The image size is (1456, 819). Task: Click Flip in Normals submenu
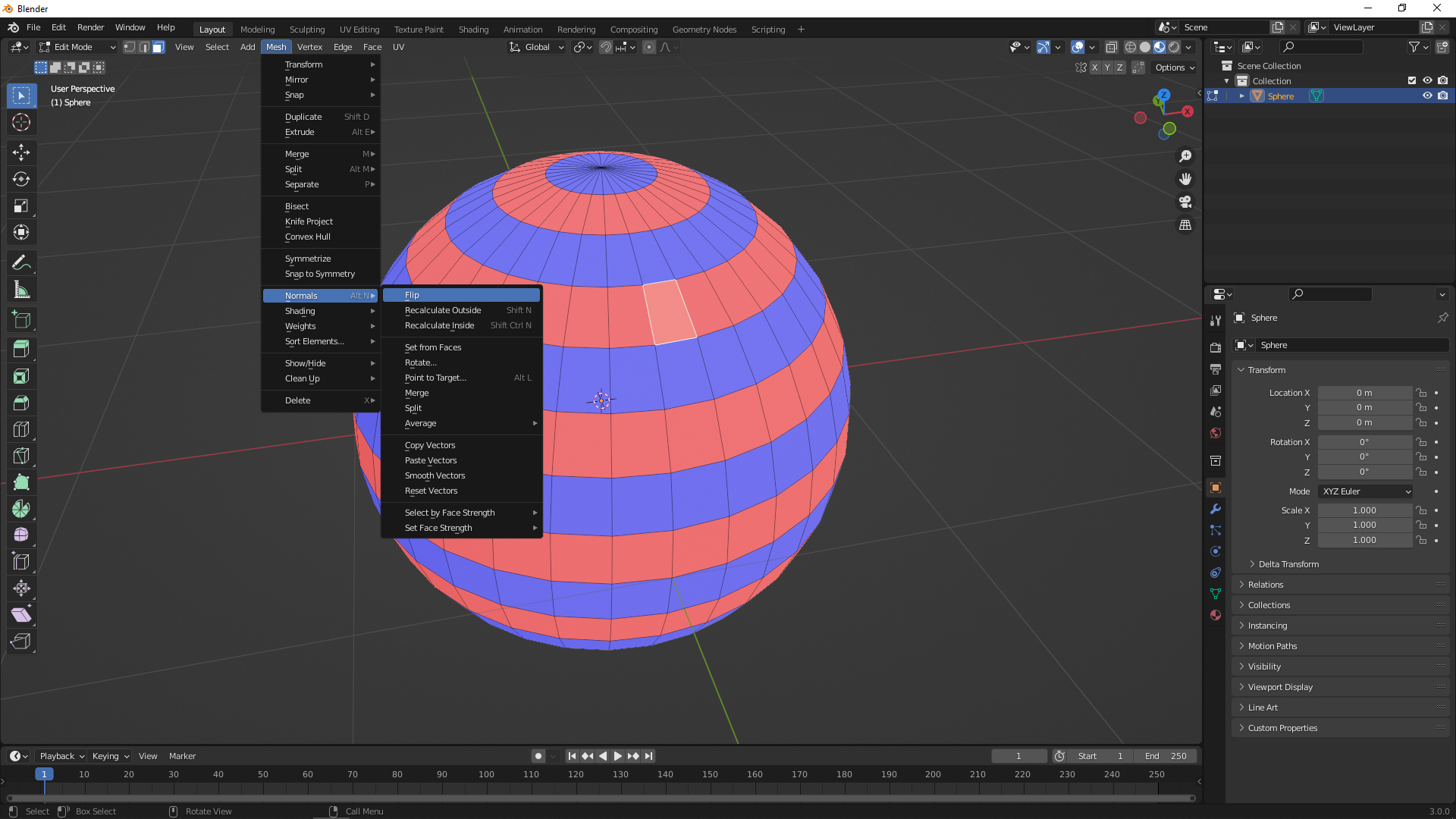(461, 295)
